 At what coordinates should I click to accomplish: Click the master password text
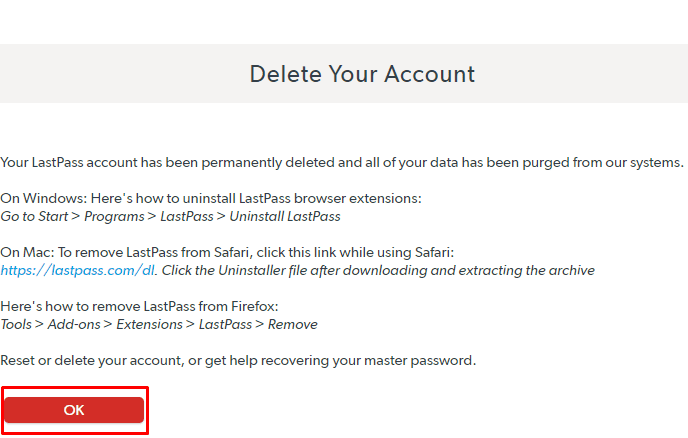(x=419, y=361)
